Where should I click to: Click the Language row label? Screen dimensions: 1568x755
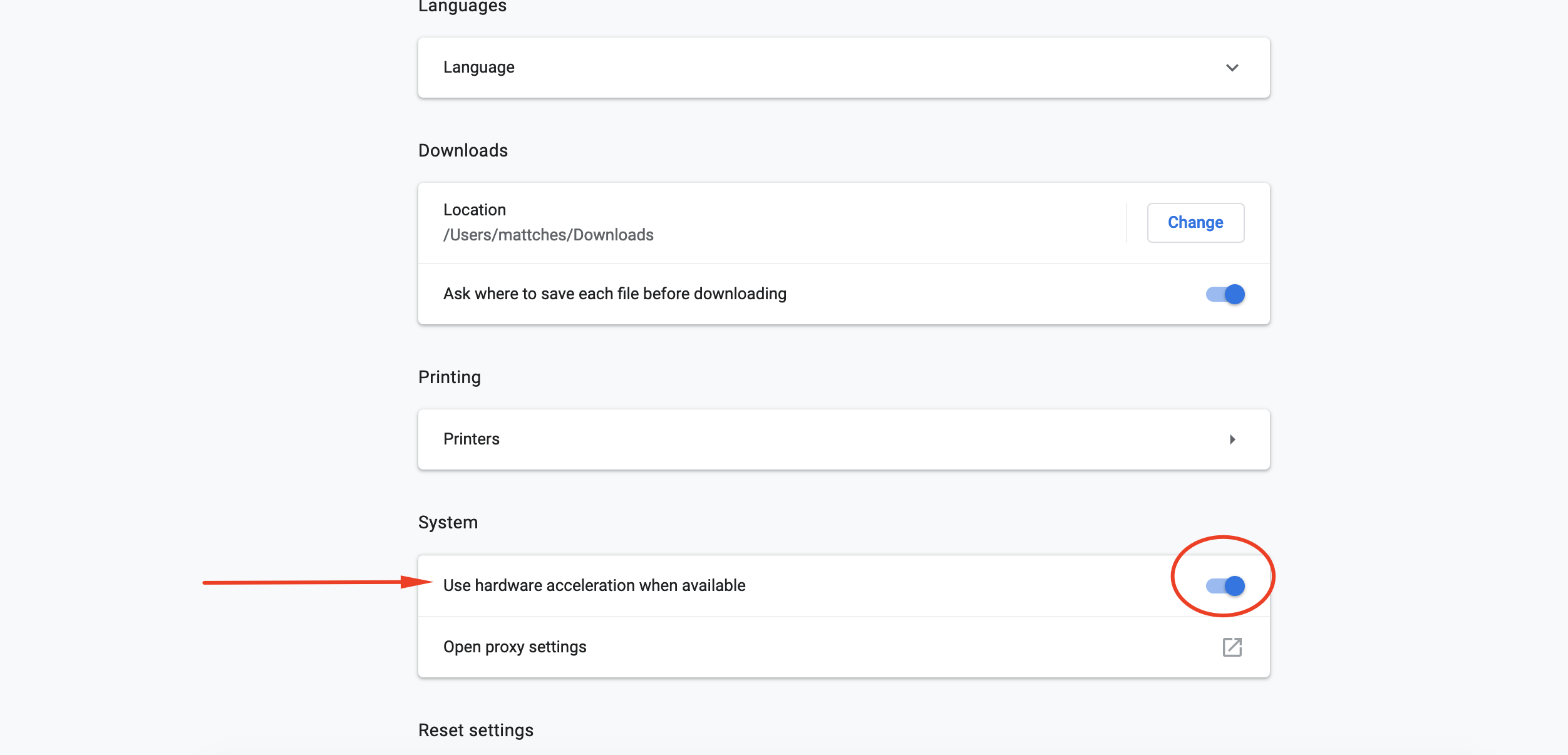tap(478, 67)
